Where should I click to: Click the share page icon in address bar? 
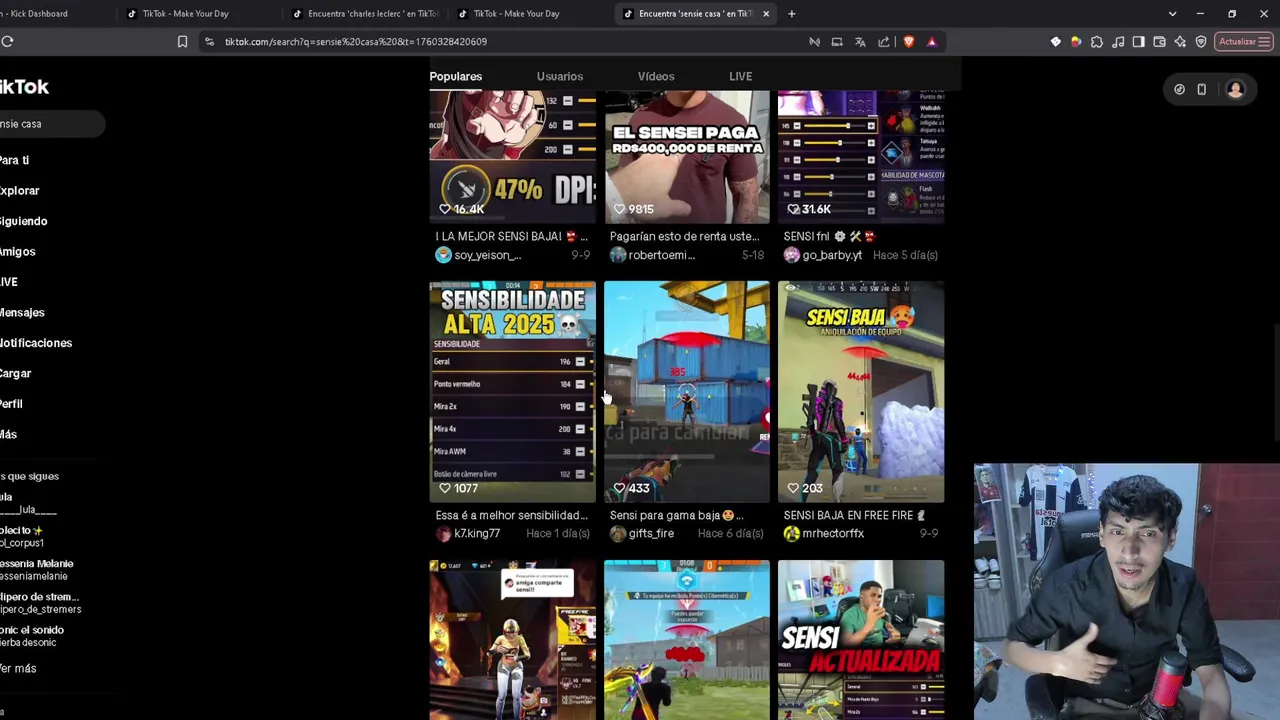pyautogui.click(x=884, y=41)
